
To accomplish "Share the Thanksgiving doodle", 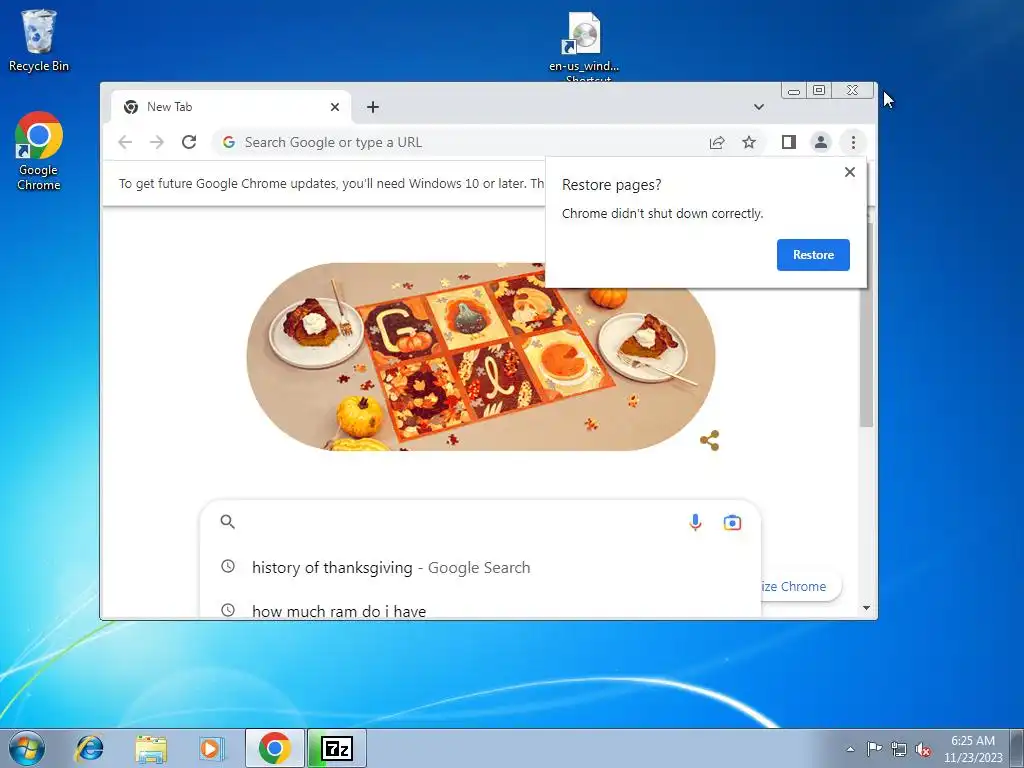I will pos(709,440).
